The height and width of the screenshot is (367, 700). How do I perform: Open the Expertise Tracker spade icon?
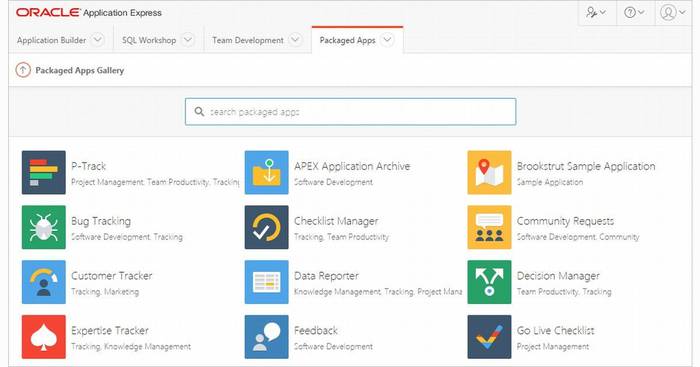44,337
